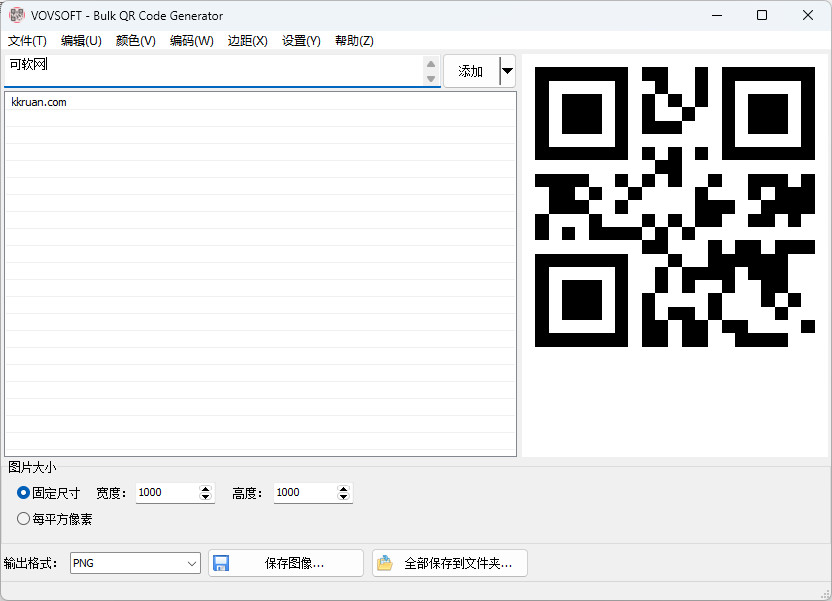Click the up arrow of text input scrollbar
The height and width of the screenshot is (601, 832).
(431, 64)
